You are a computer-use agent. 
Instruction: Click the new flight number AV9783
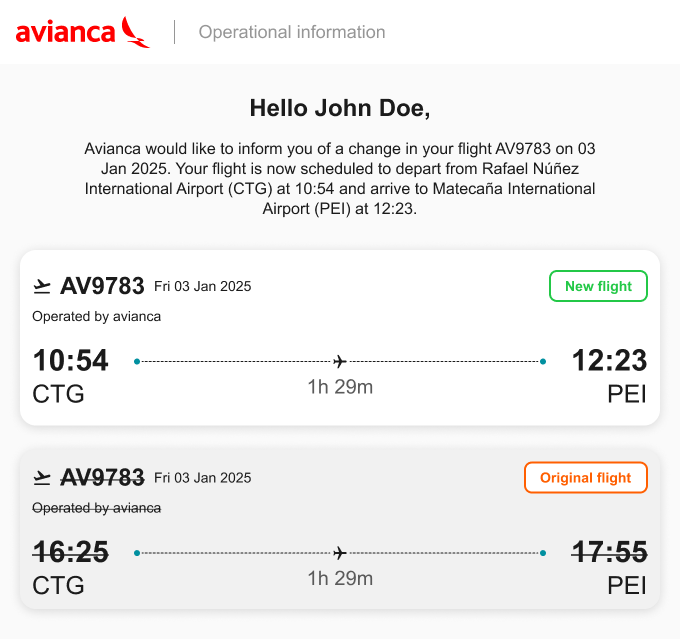click(x=102, y=286)
